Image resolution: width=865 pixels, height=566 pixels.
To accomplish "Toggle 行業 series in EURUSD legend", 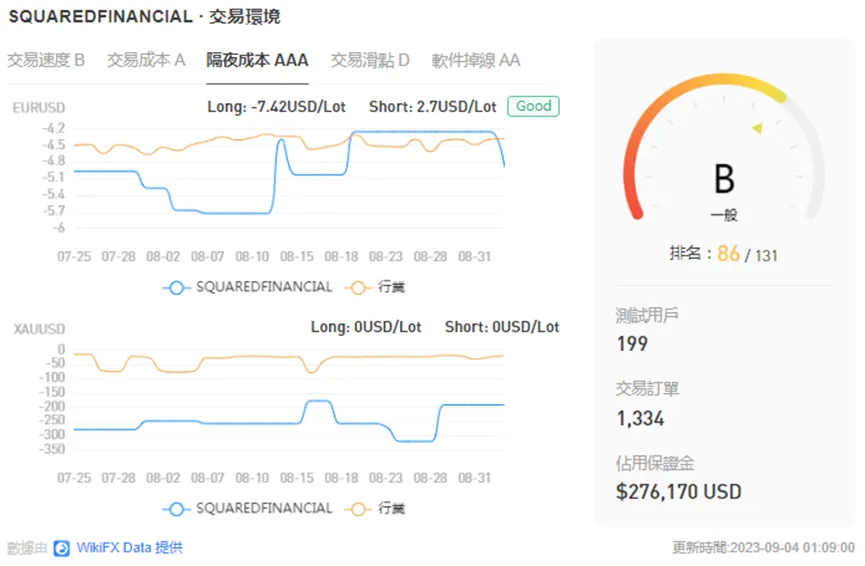I will tap(375, 287).
